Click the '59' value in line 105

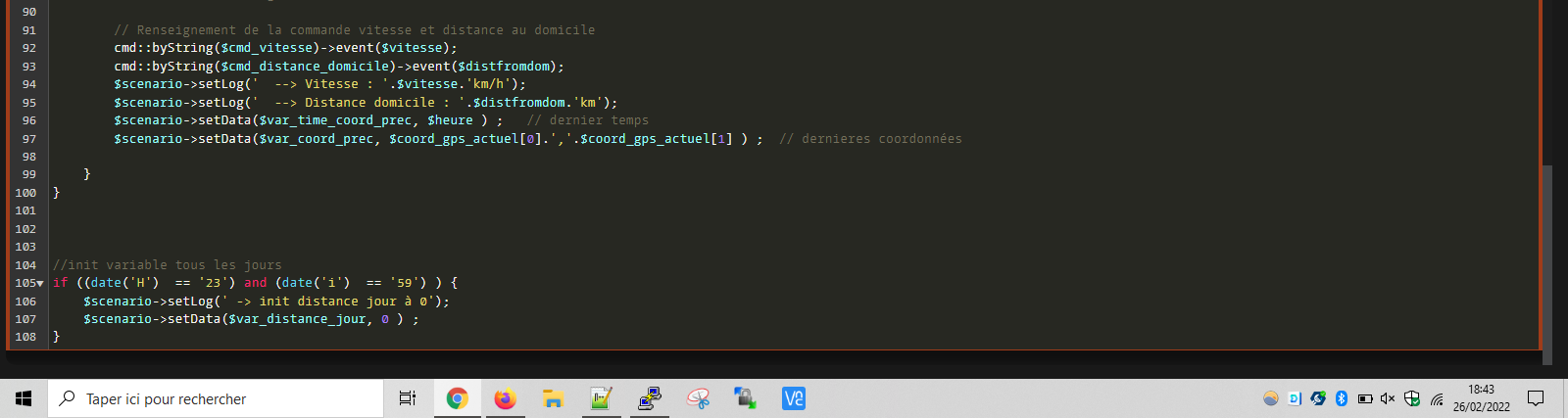[405, 283]
